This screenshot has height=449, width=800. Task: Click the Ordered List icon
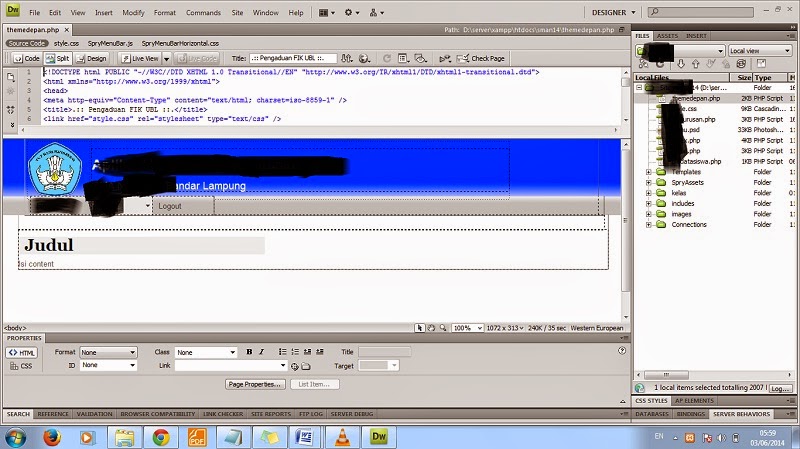(295, 352)
